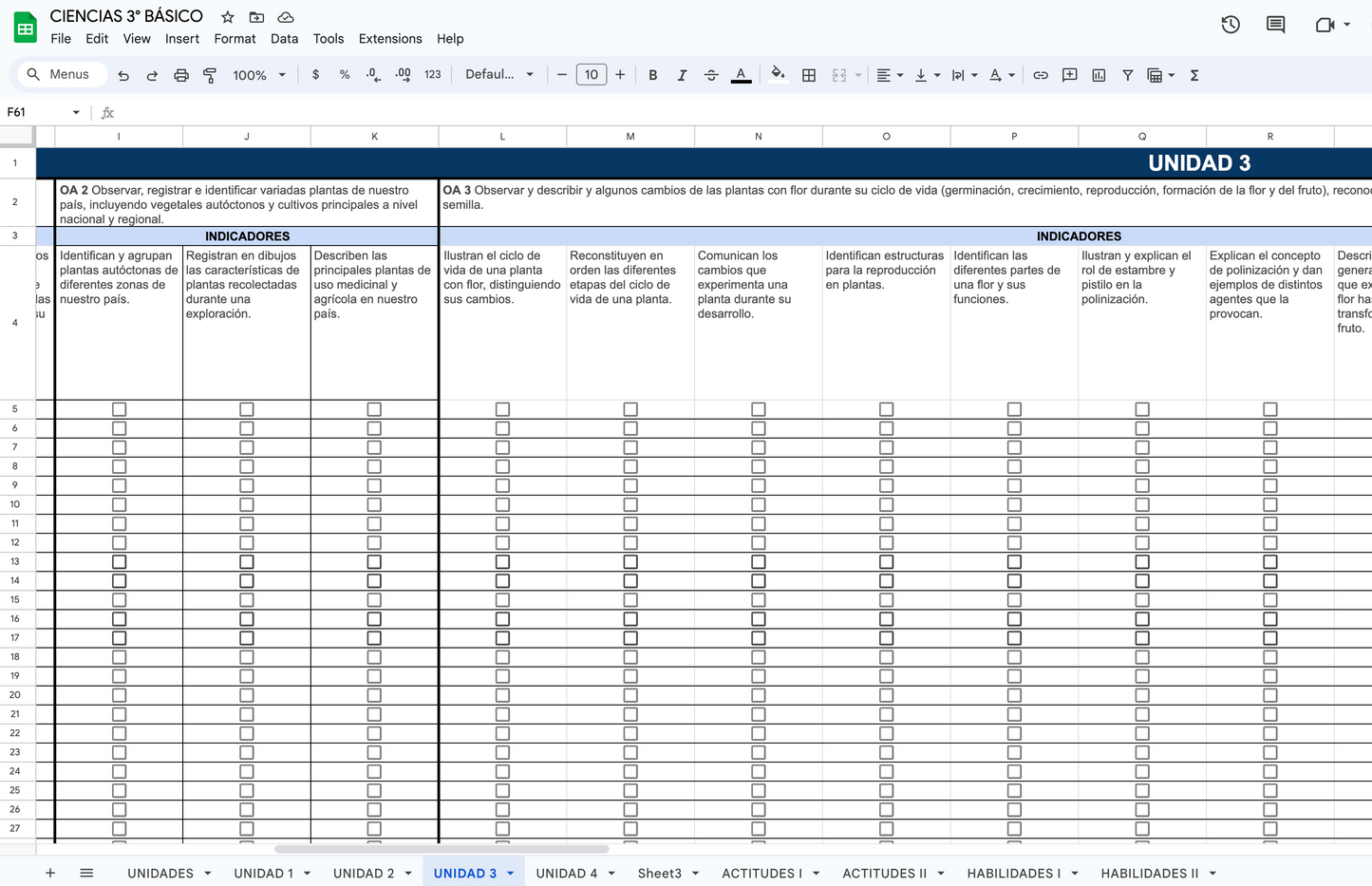The image size is (1372, 886).
Task: Select the paint format tool
Action: click(x=210, y=75)
